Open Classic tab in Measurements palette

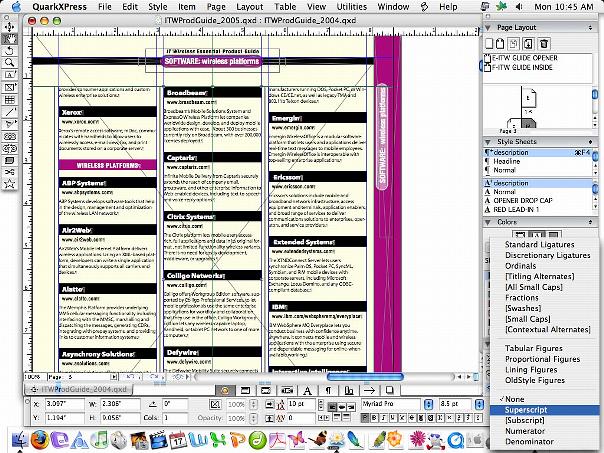[225, 391]
